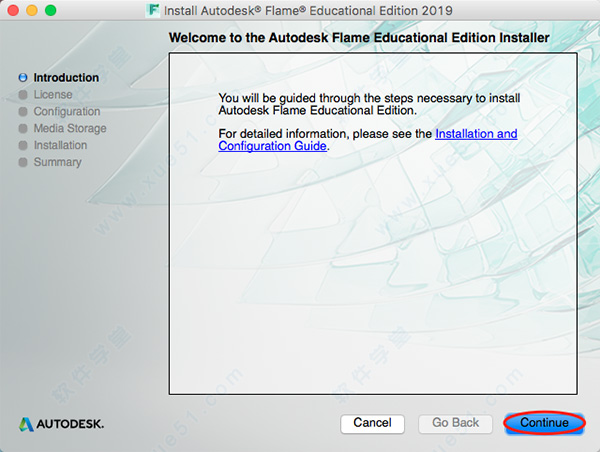The width and height of the screenshot is (600, 452).
Task: Click the disabled Go Back button
Action: [x=455, y=423]
